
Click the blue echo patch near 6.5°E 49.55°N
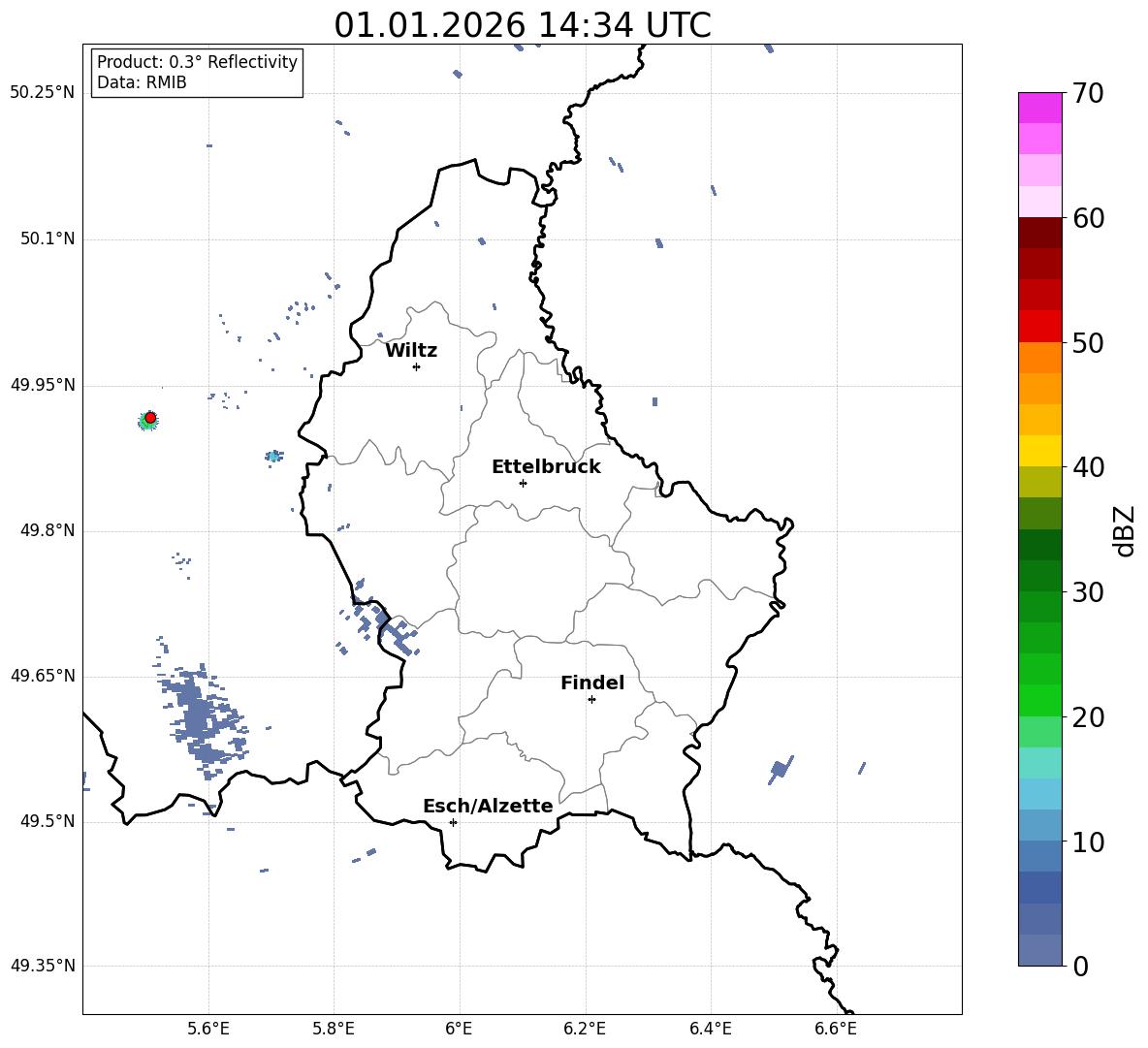(x=781, y=769)
